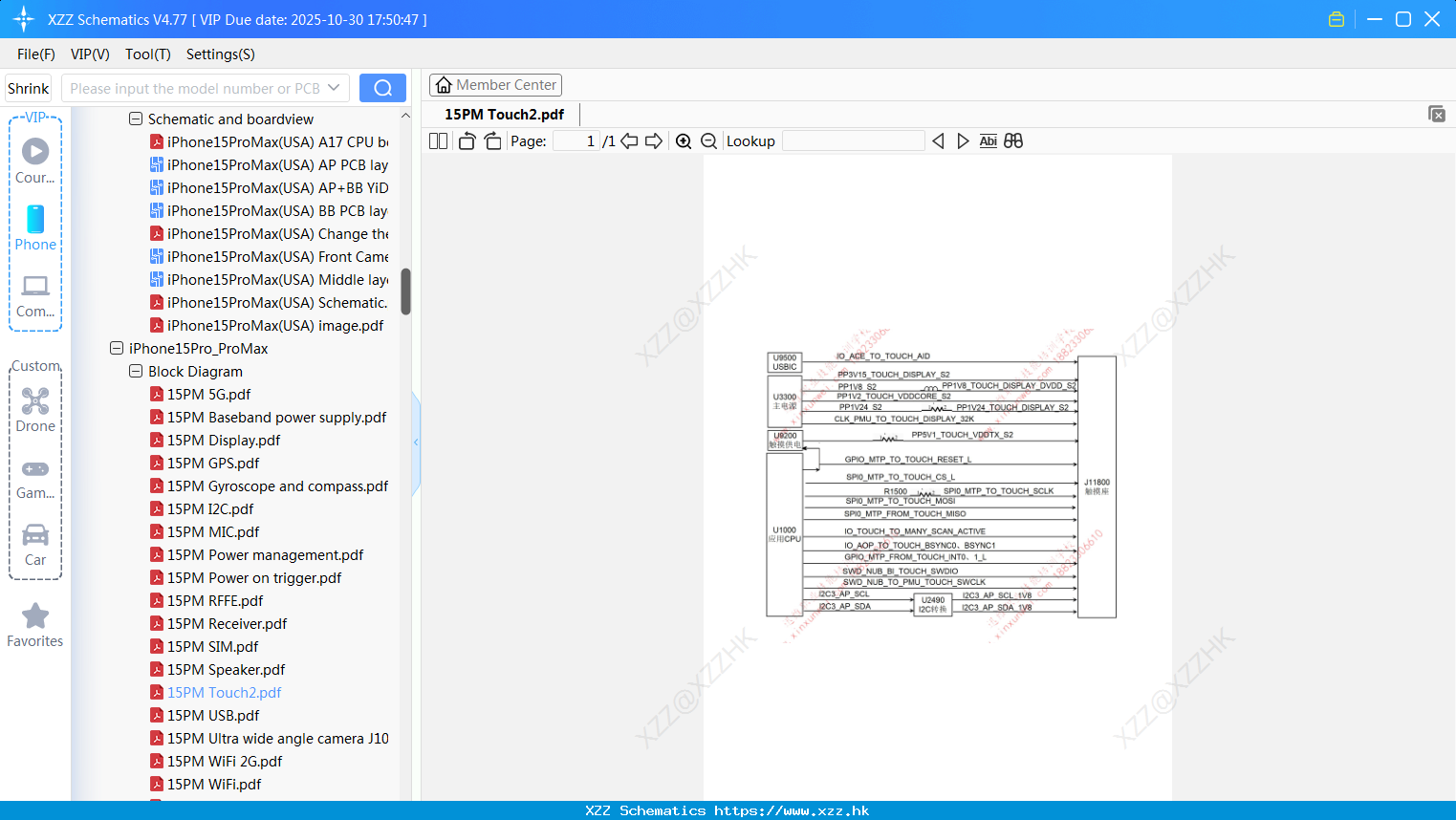Open 15PM RFFE.pdf
This screenshot has width=1456, height=820.
pos(215,601)
